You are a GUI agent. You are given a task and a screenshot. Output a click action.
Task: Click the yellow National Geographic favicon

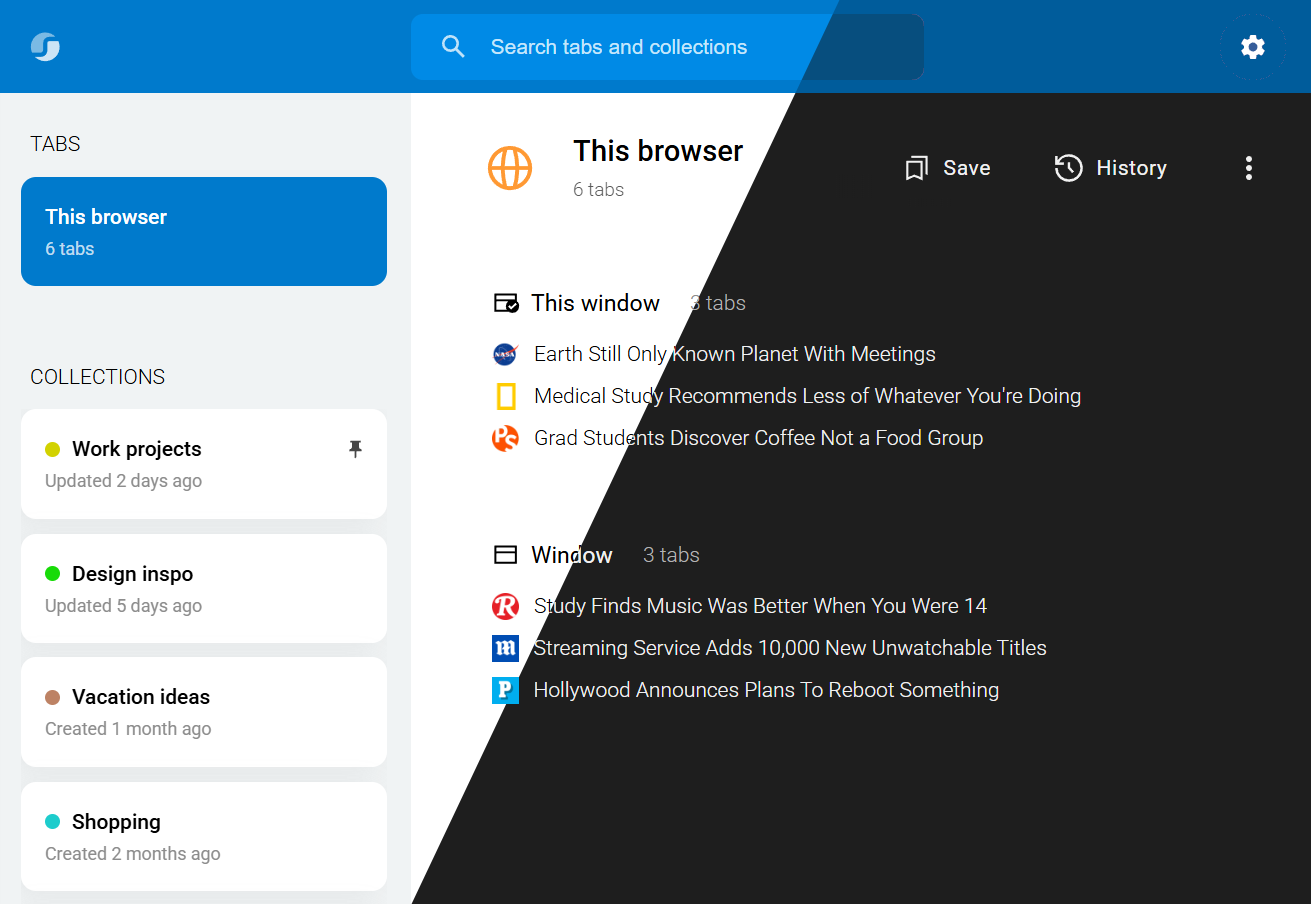coord(506,396)
